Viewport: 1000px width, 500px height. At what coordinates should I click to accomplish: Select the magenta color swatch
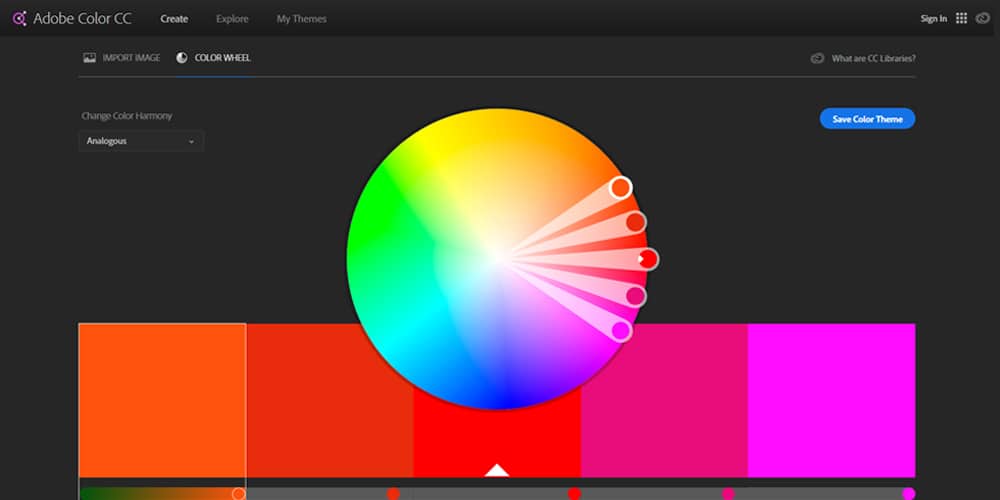pos(832,400)
